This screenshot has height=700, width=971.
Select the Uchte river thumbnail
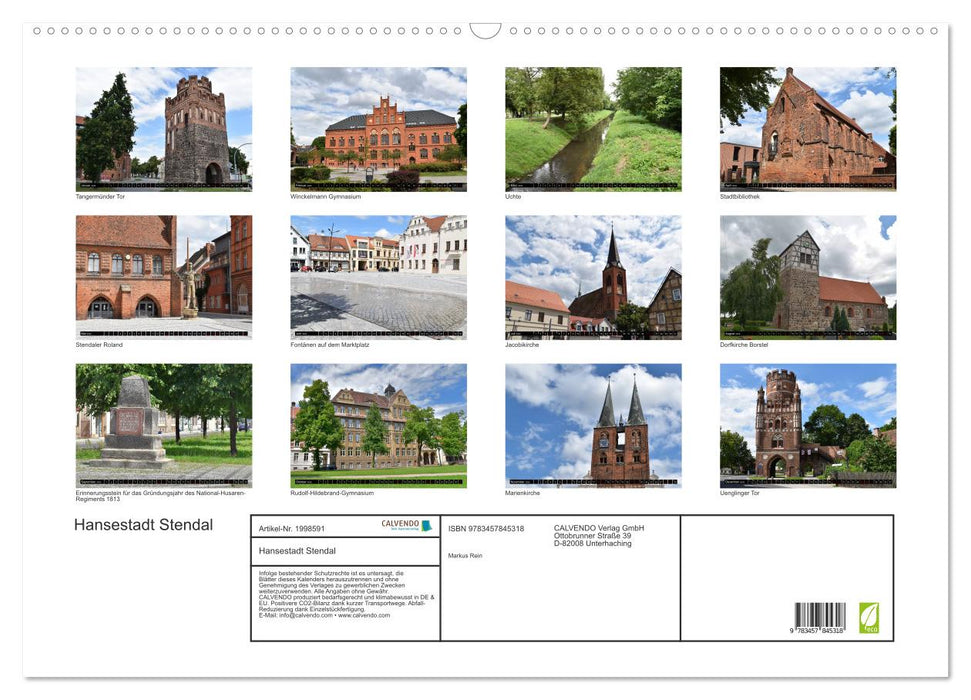tap(593, 125)
